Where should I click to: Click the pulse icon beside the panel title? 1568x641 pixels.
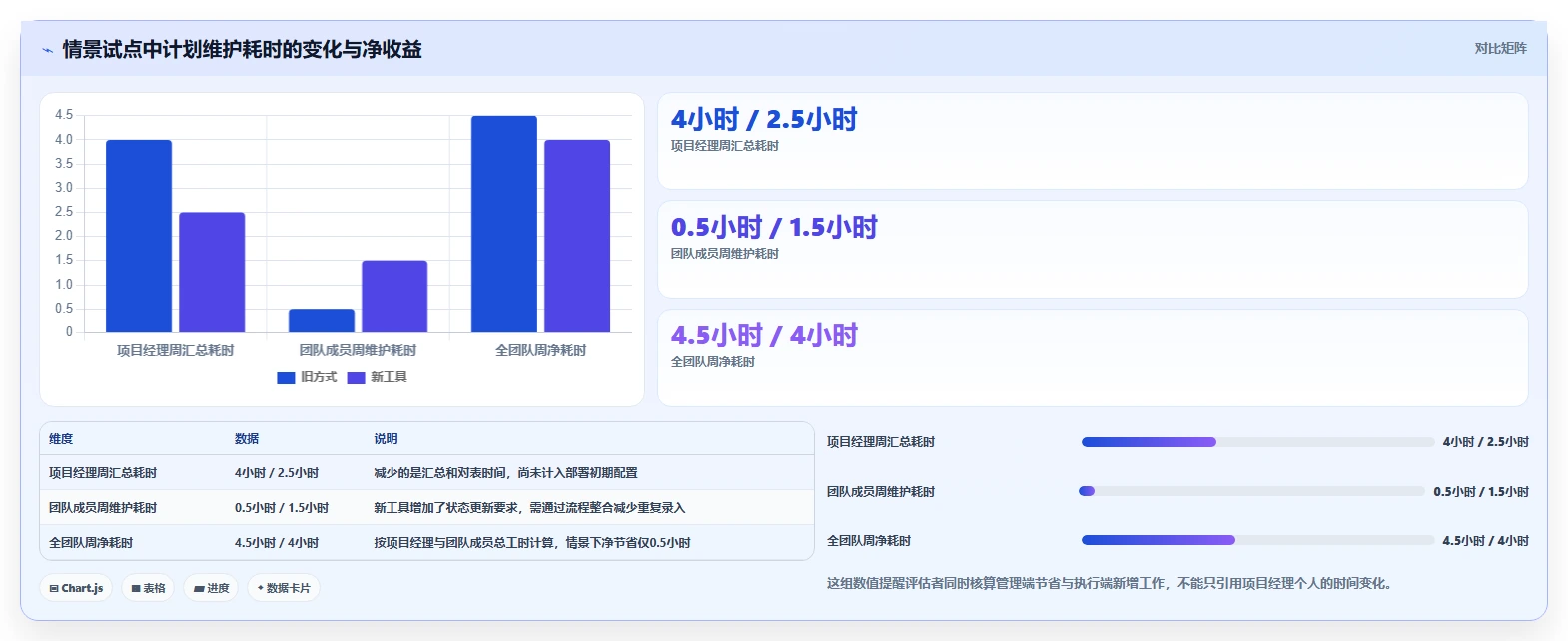[47, 50]
